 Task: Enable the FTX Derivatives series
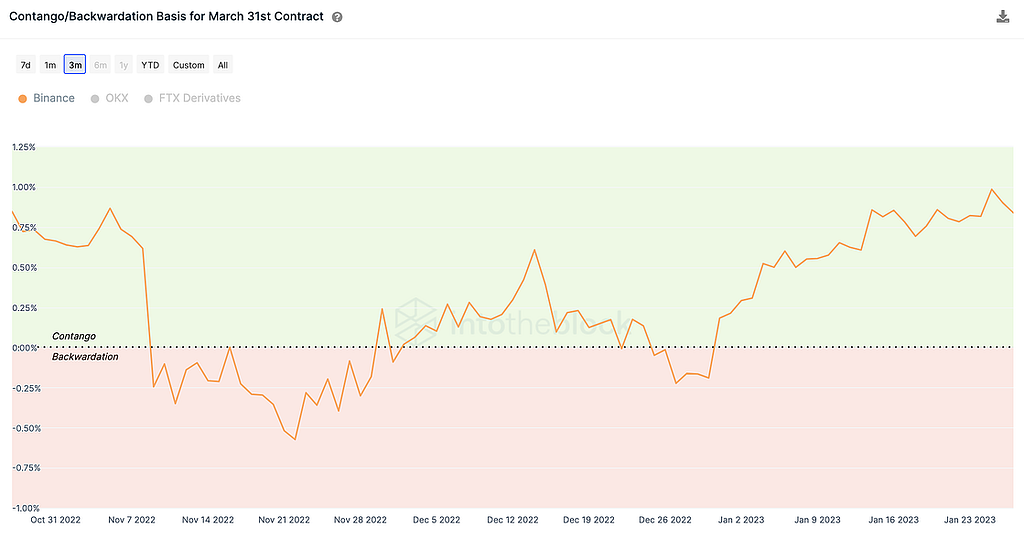pos(200,98)
